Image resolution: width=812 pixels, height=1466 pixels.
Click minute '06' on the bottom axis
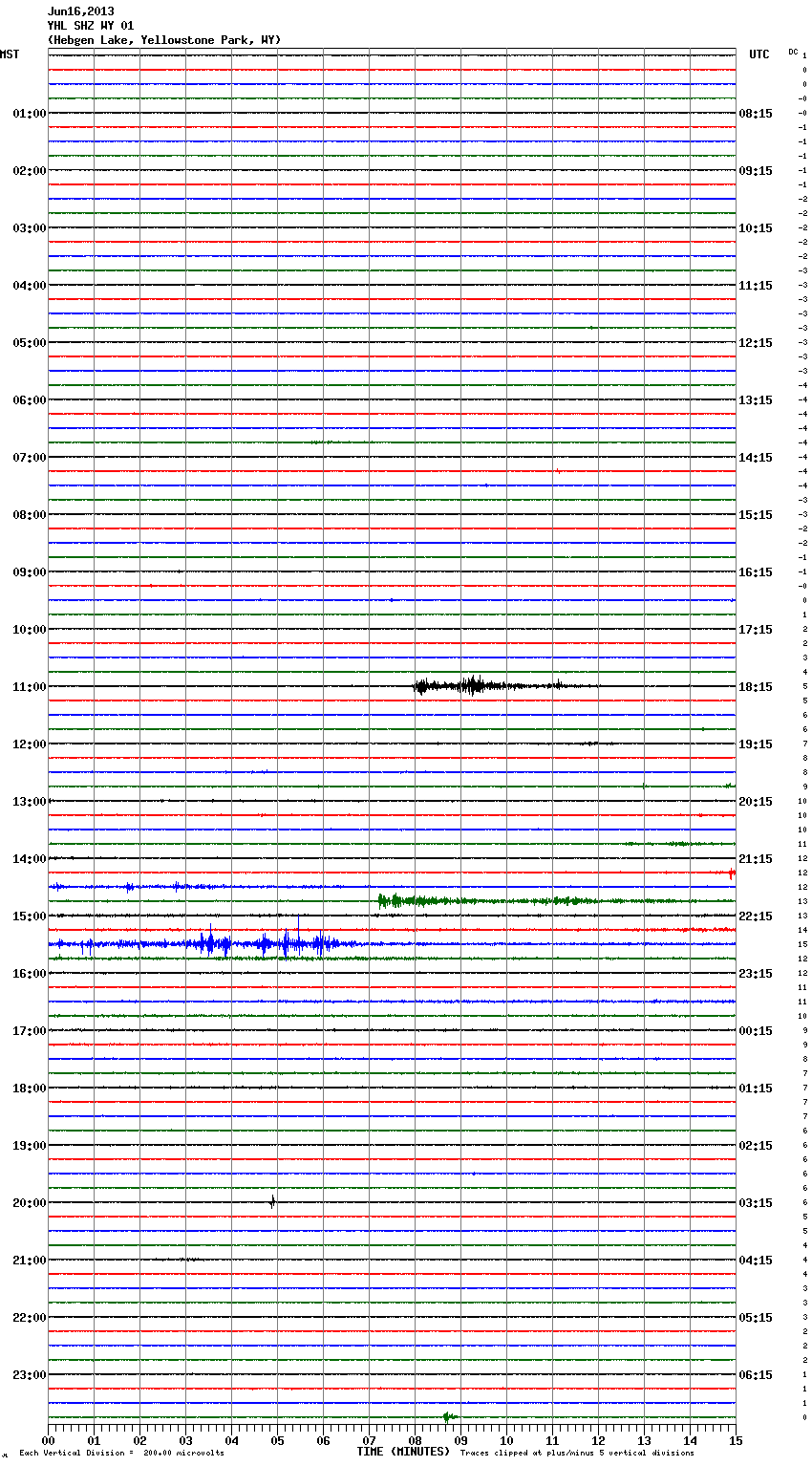tap(323, 1440)
